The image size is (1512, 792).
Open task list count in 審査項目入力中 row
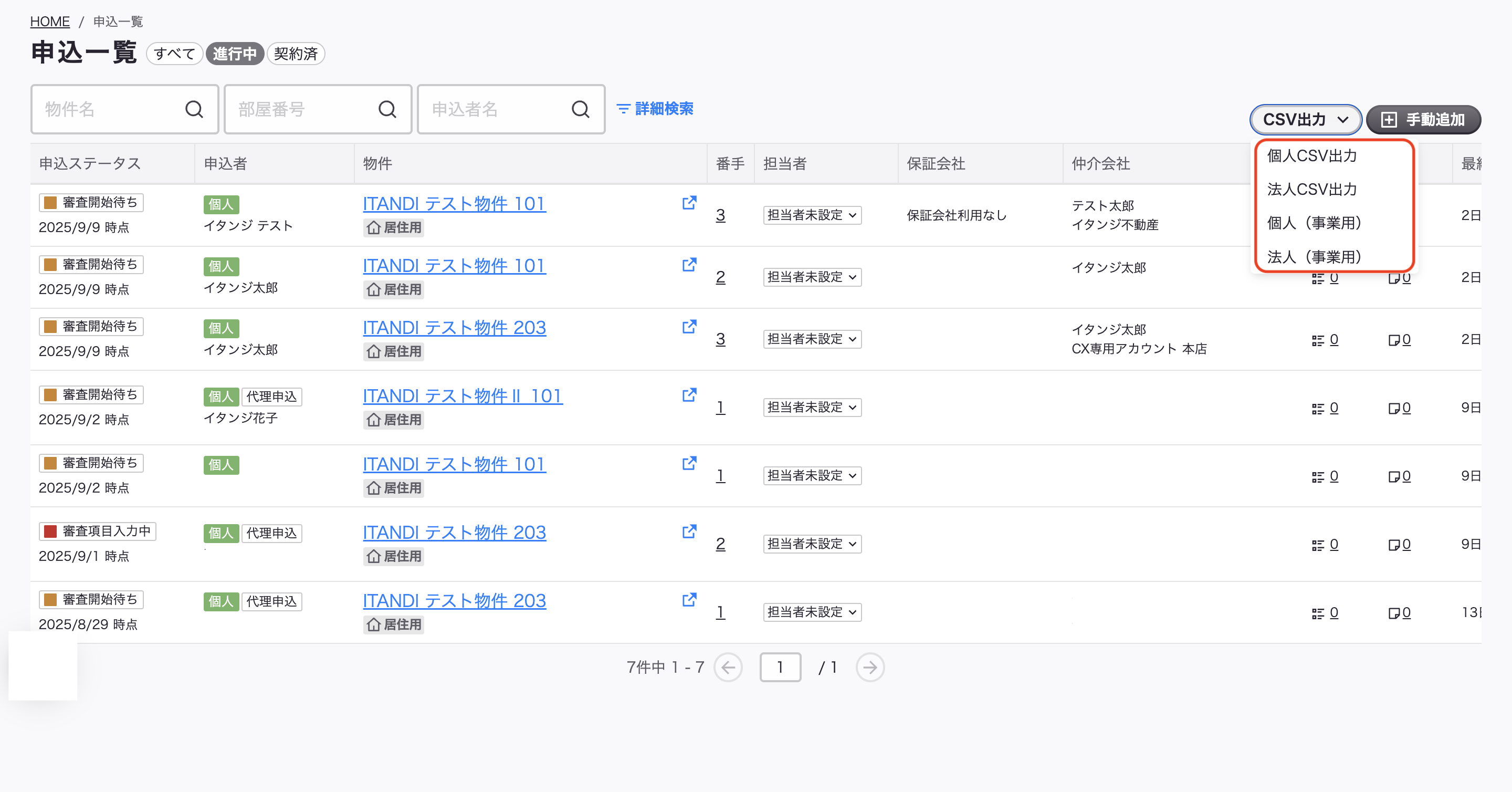click(1325, 545)
